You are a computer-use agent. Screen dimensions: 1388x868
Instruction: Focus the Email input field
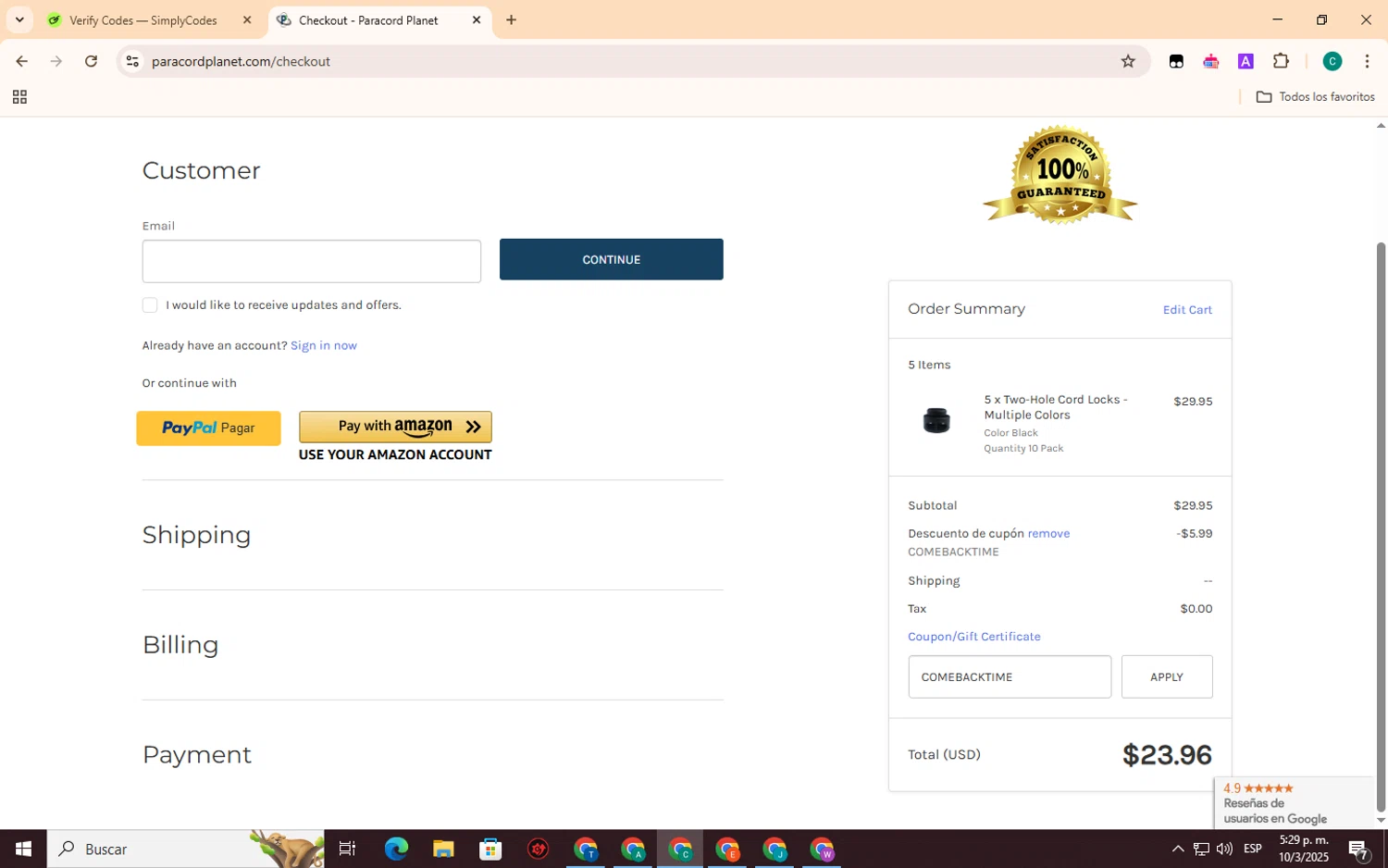(x=312, y=261)
